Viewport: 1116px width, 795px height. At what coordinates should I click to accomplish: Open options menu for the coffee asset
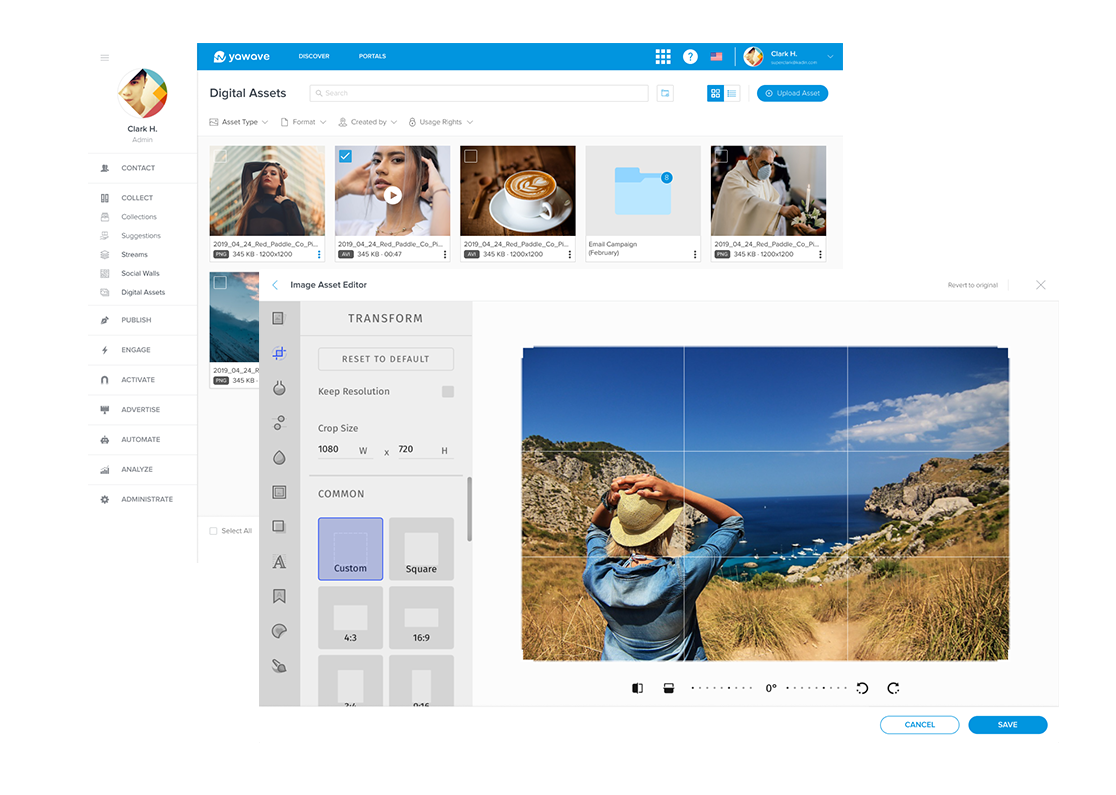point(569,254)
